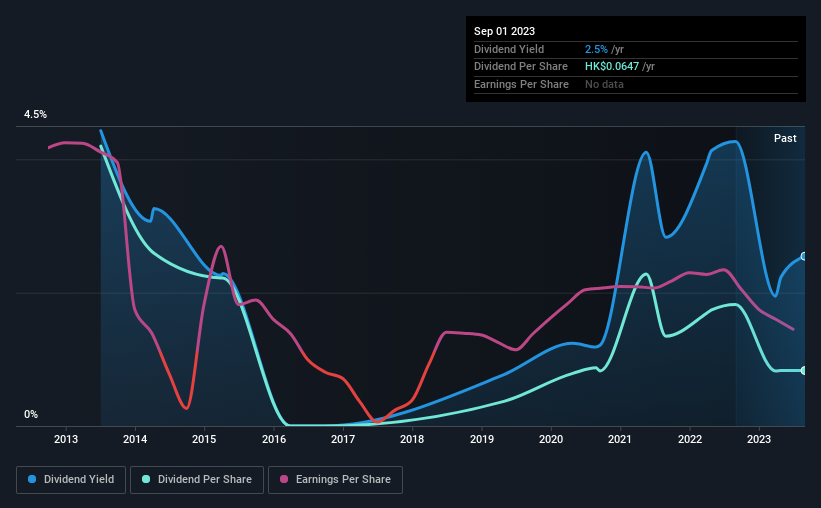This screenshot has height=508, width=821.
Task: Click the 2022 x-axis label
Action: [x=690, y=439]
